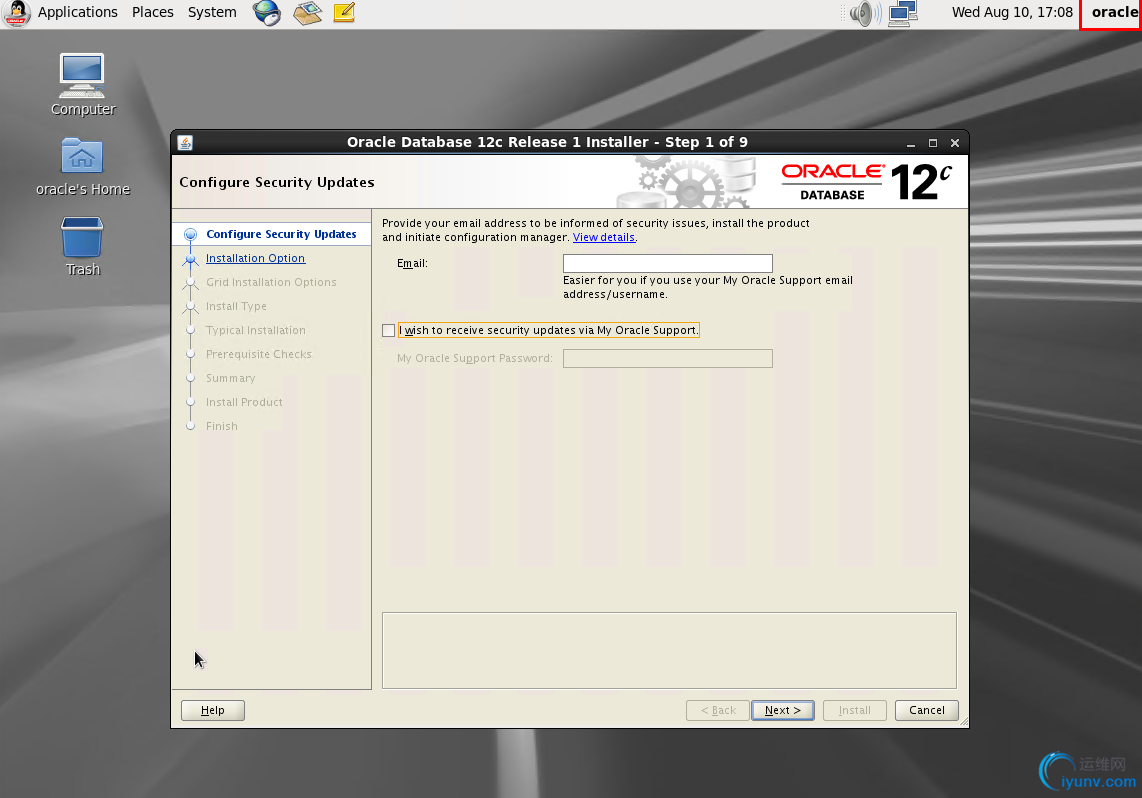Open the Applications menu
Image resolution: width=1142 pixels, height=798 pixels.
tap(77, 12)
